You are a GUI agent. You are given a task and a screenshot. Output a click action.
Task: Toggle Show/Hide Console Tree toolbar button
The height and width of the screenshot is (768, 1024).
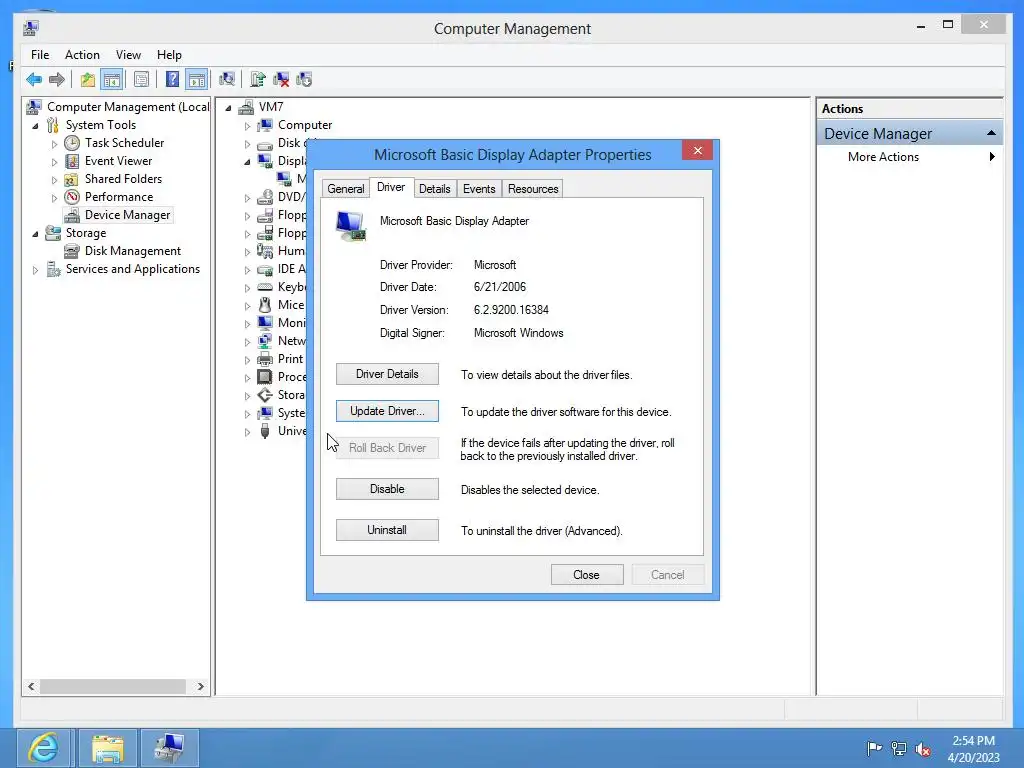coord(112,80)
